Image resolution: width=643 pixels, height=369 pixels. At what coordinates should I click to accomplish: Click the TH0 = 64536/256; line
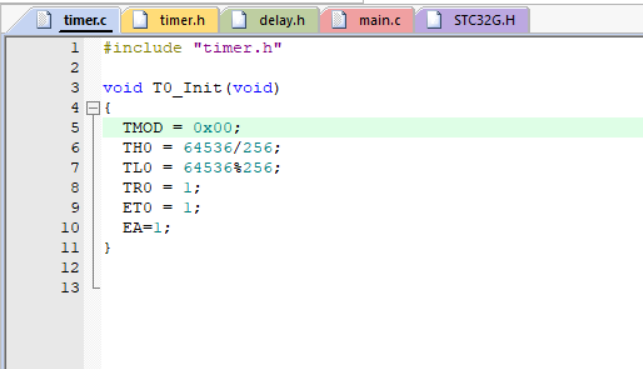(x=201, y=148)
